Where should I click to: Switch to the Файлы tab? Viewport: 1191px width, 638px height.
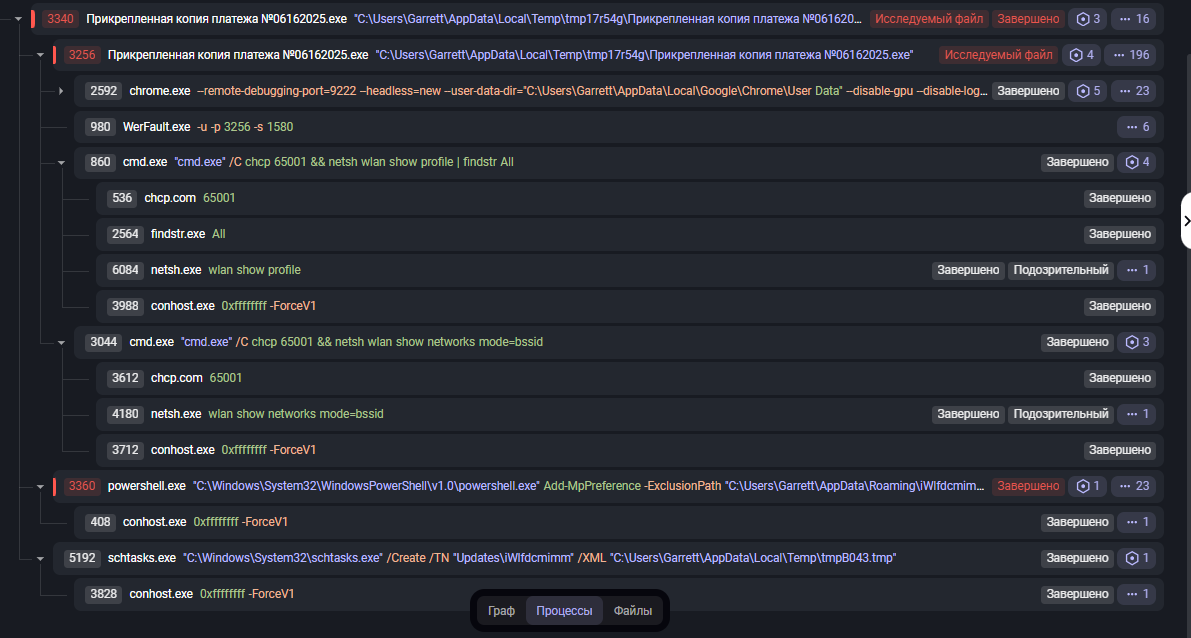tap(632, 611)
